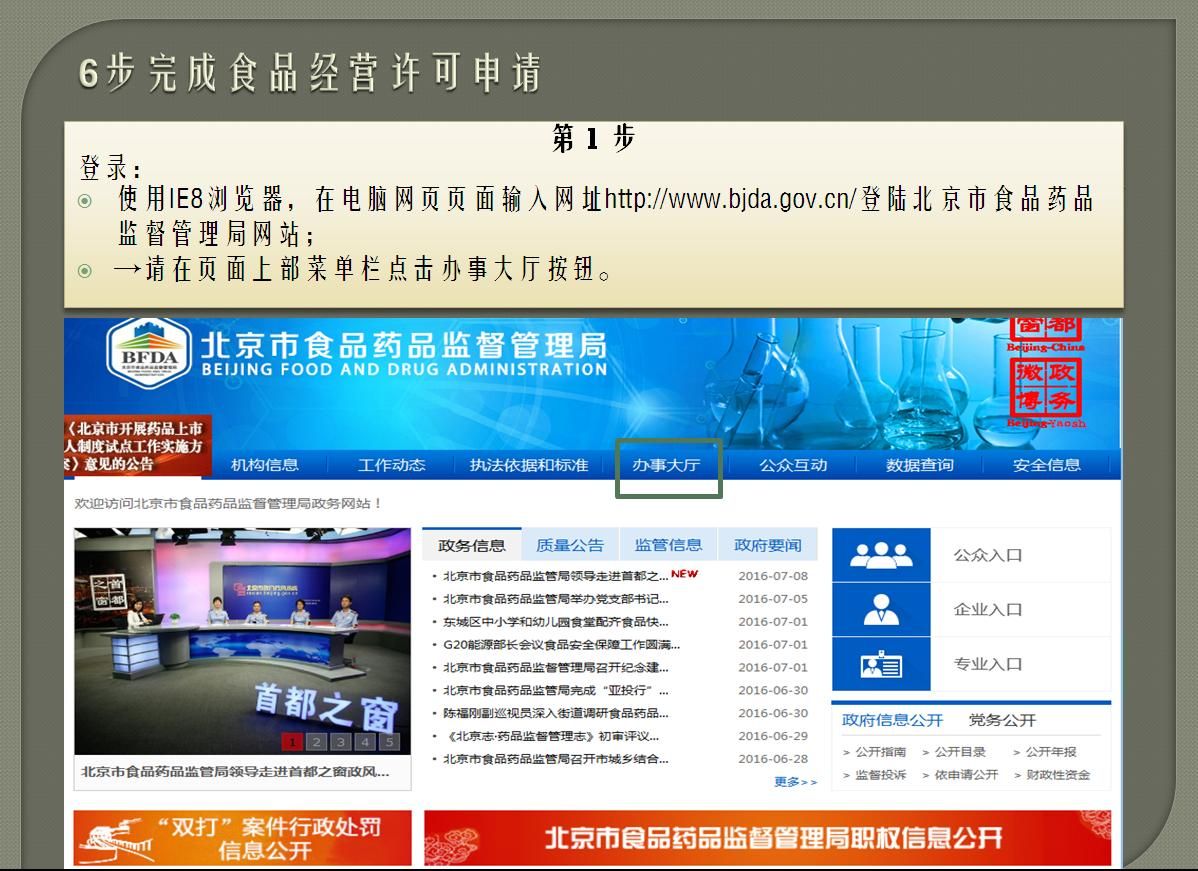Open the slideshow caption 北京市食品药品监管局领导走进首都之窗政风...
Image resolution: width=1198 pixels, height=871 pixels.
(x=235, y=772)
